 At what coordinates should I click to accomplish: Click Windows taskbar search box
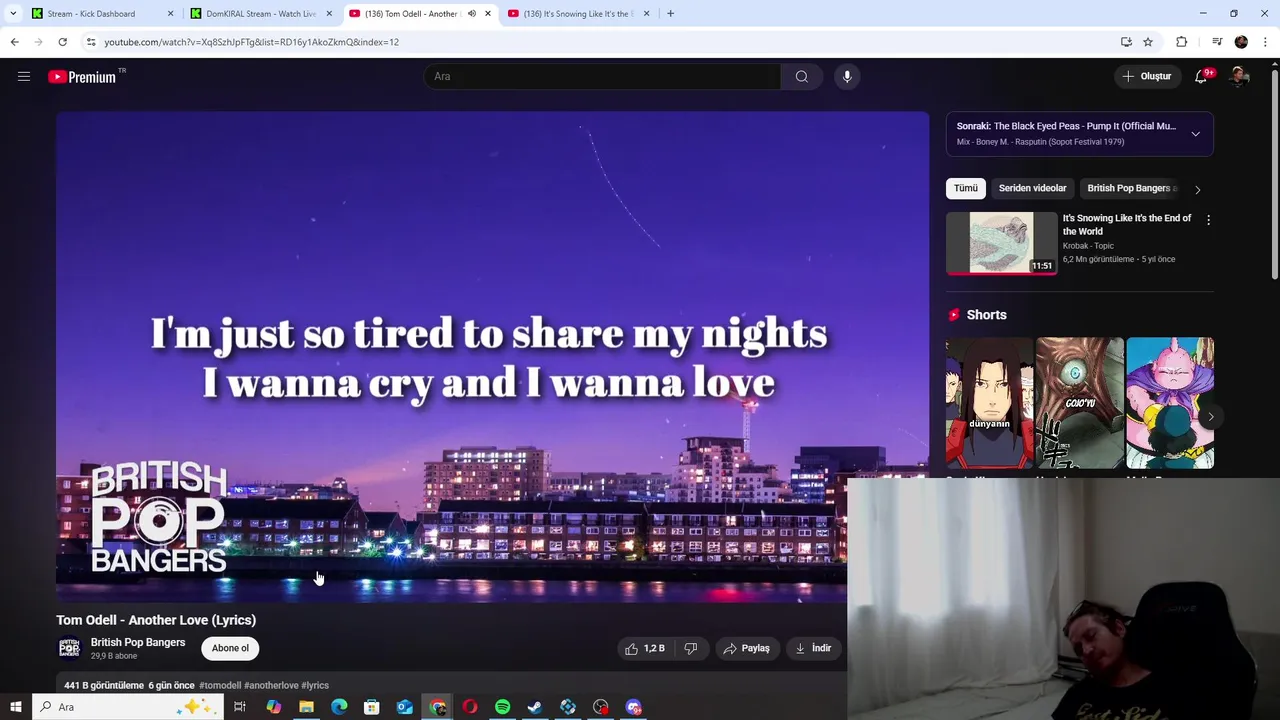click(x=126, y=707)
